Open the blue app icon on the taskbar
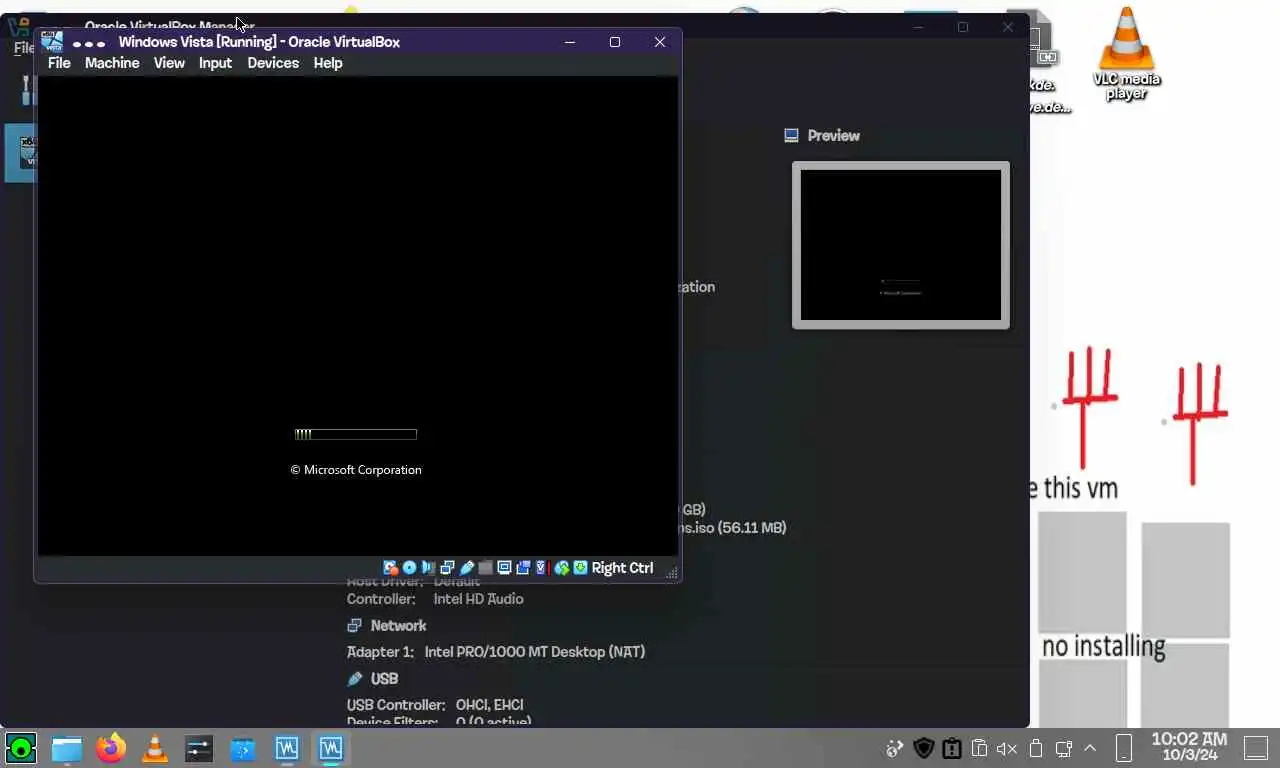 tap(243, 748)
